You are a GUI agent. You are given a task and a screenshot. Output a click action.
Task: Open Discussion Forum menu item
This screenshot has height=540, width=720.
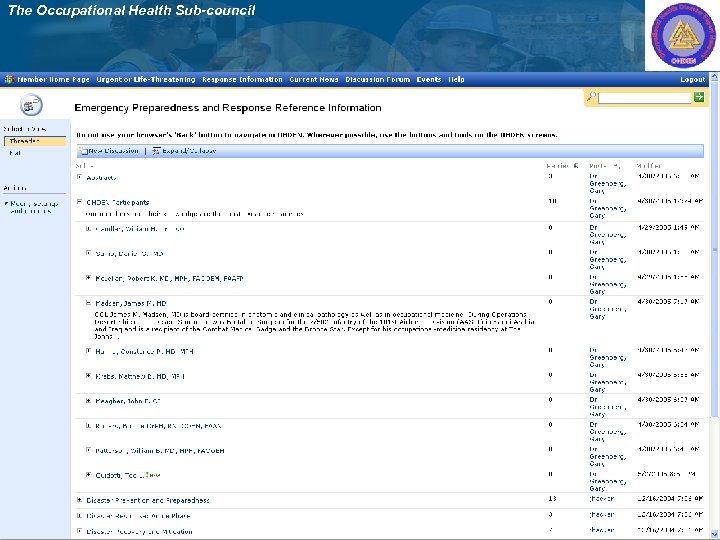click(377, 79)
